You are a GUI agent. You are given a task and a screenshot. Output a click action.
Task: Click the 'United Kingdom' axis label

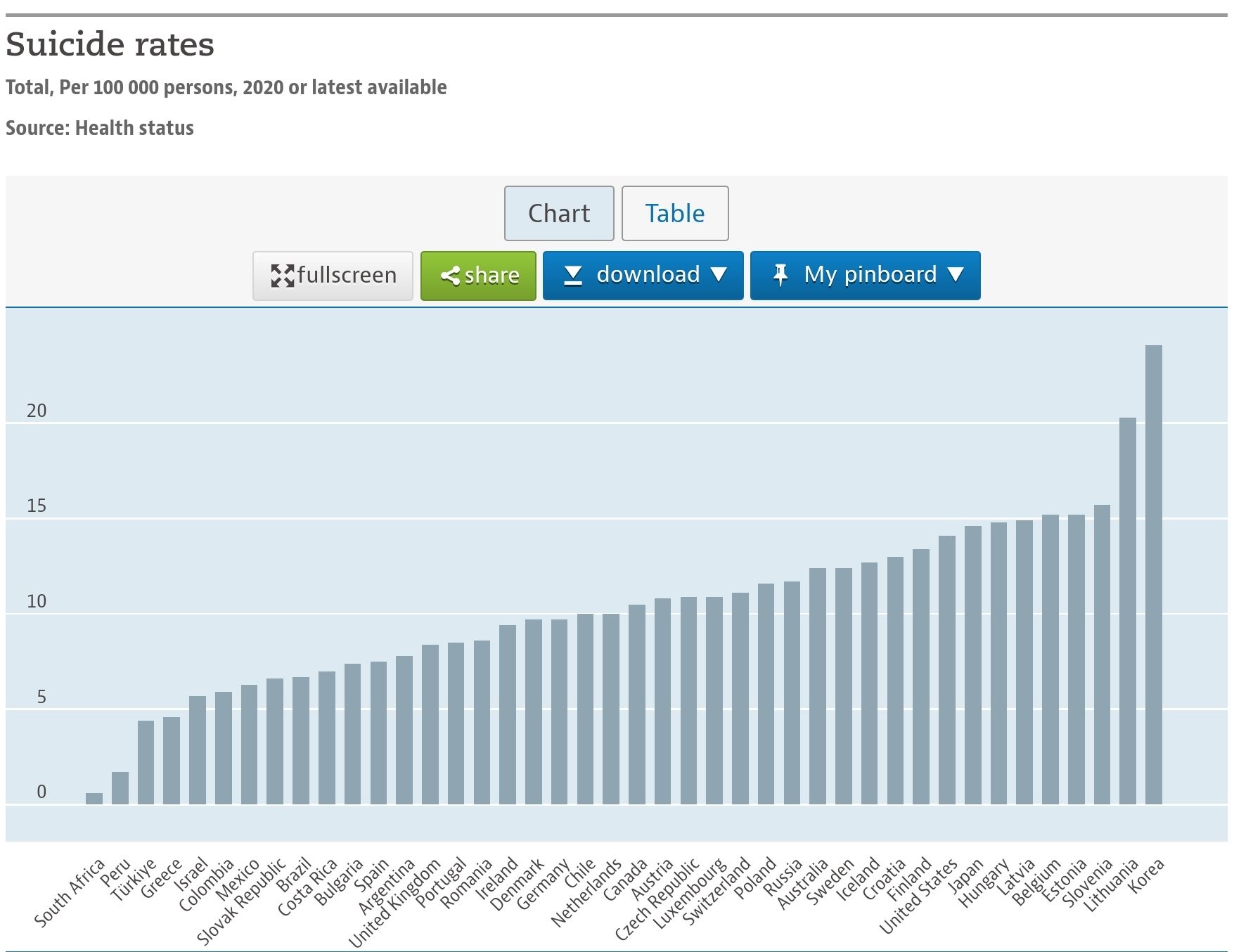coord(394,903)
